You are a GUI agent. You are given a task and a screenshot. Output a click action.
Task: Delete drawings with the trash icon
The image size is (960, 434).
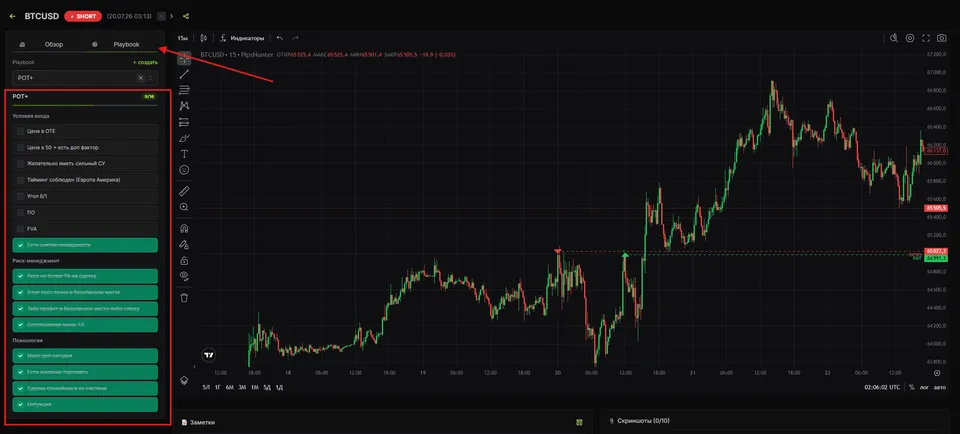point(184,298)
